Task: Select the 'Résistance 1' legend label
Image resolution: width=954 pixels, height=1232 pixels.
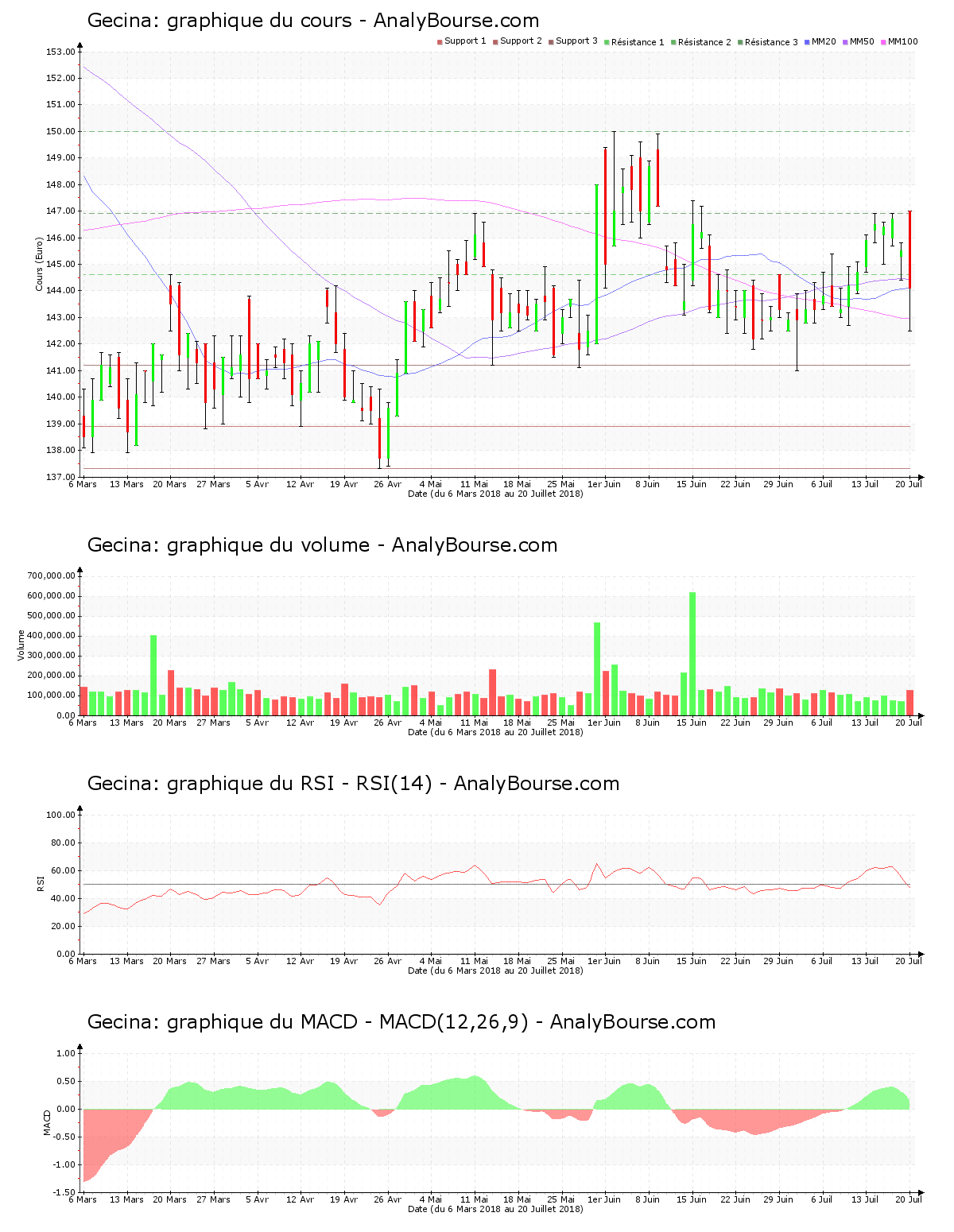Action: point(638,42)
